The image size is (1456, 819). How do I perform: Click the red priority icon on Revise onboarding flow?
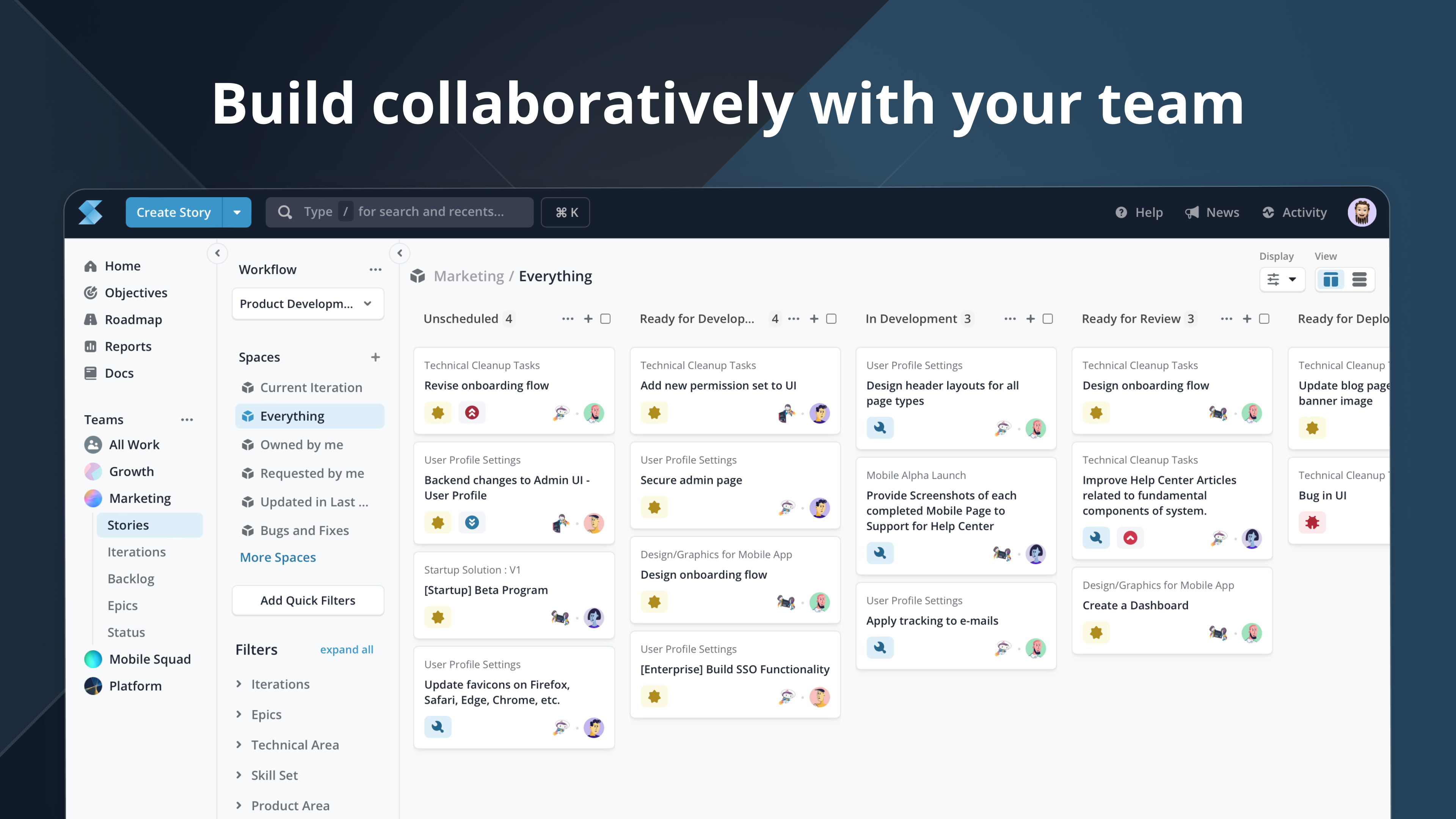(x=472, y=413)
